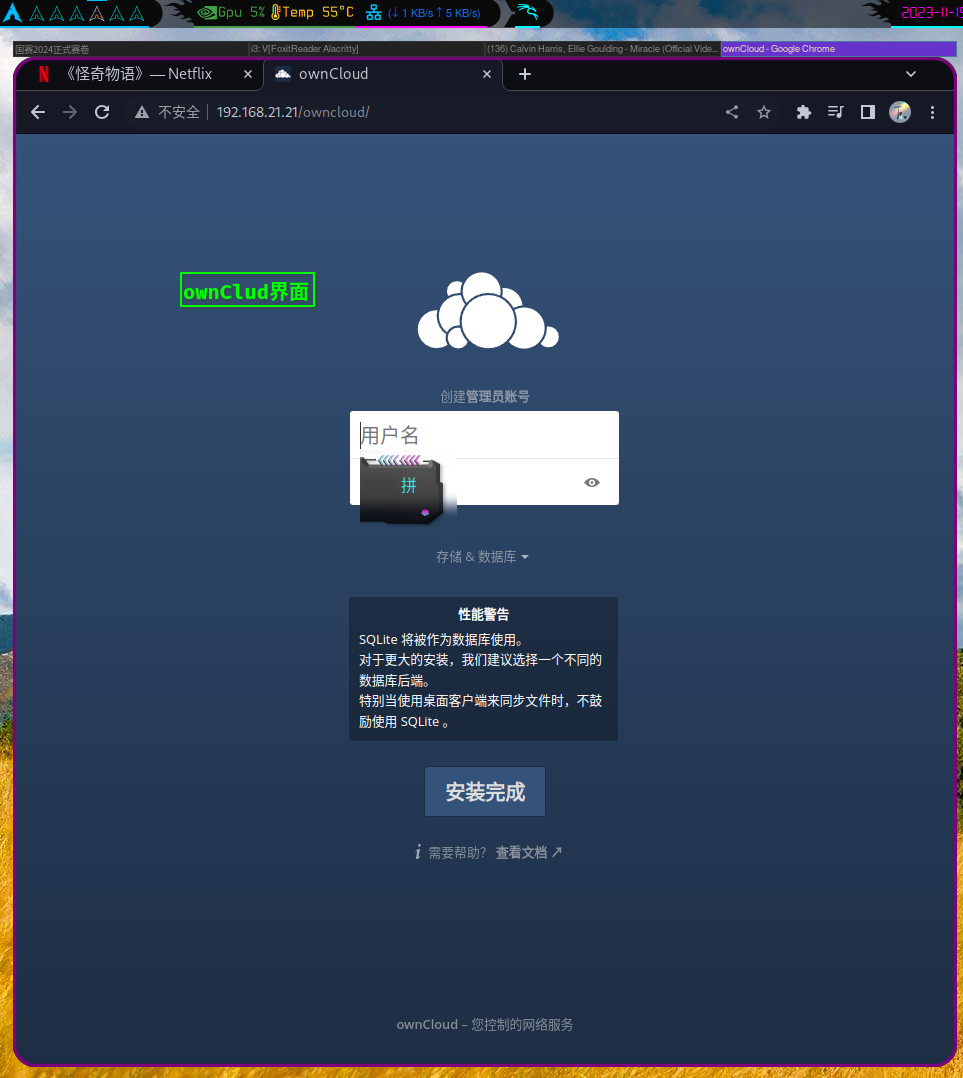Open the Chrome profile avatar

(x=899, y=112)
